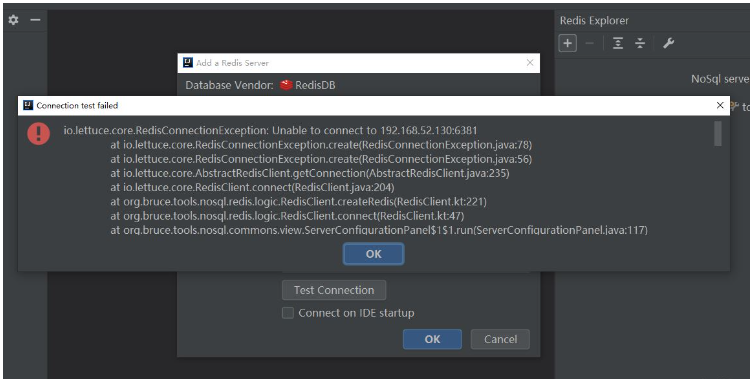Click the 'Add a Redis Server' title text
Screen dimensions: 754x379
tap(232, 63)
